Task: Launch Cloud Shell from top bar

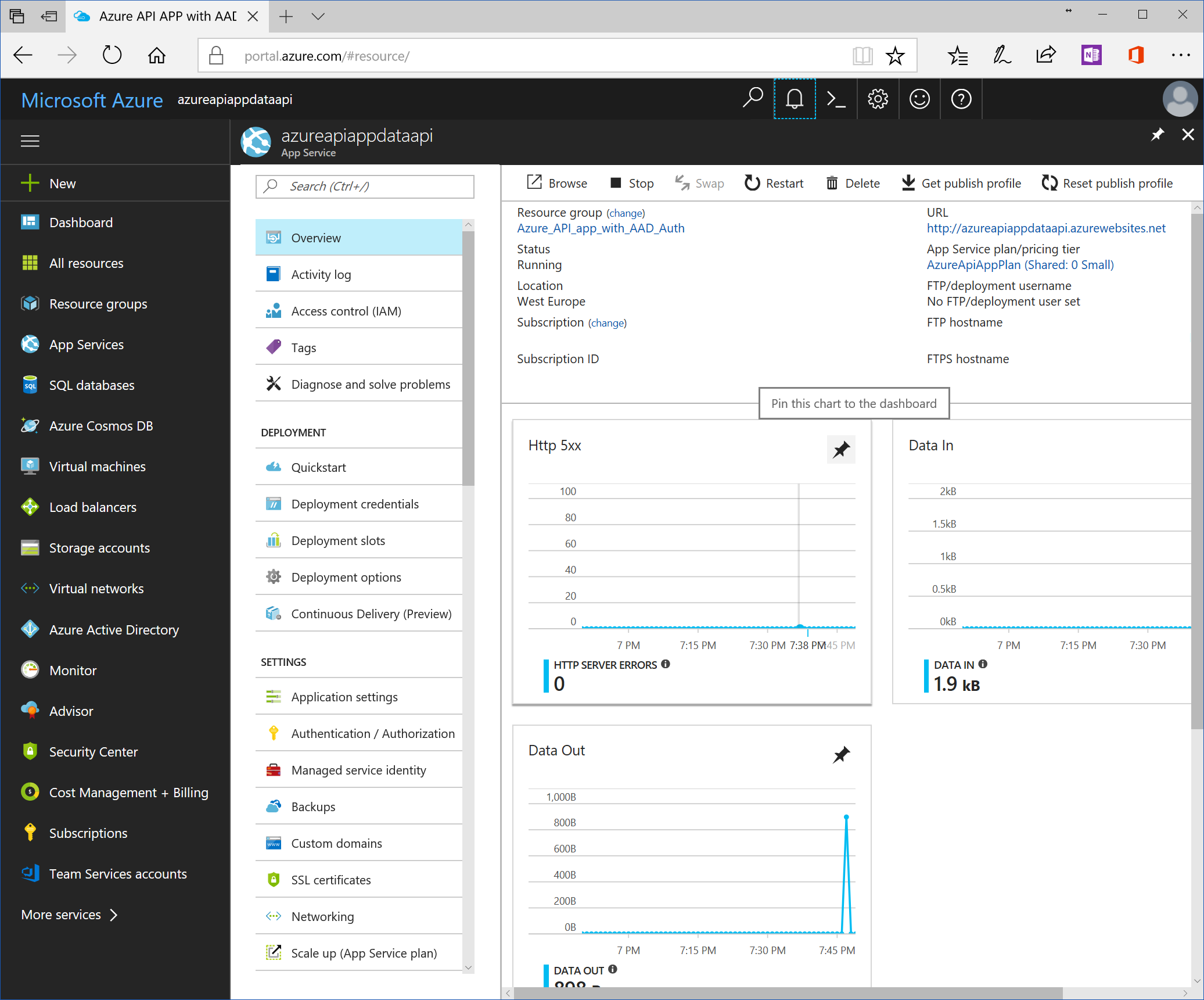Action: (x=836, y=99)
